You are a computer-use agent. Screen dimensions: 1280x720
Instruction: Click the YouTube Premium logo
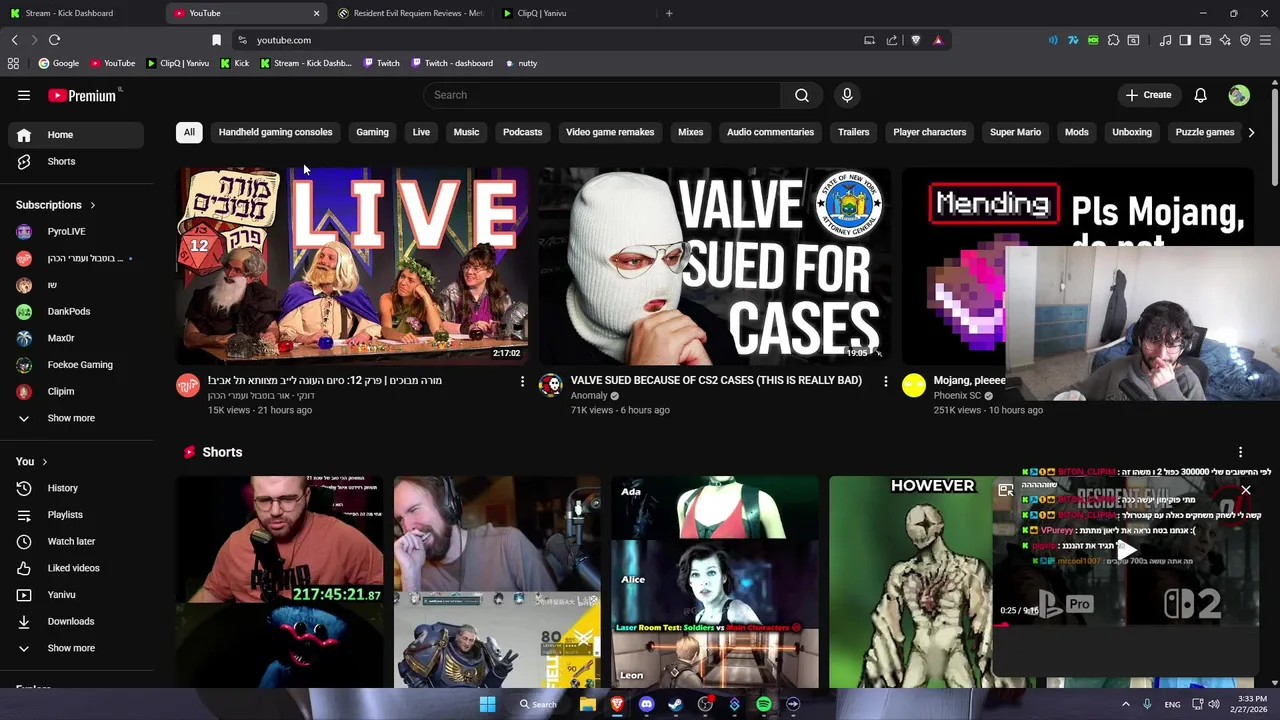[x=84, y=95]
